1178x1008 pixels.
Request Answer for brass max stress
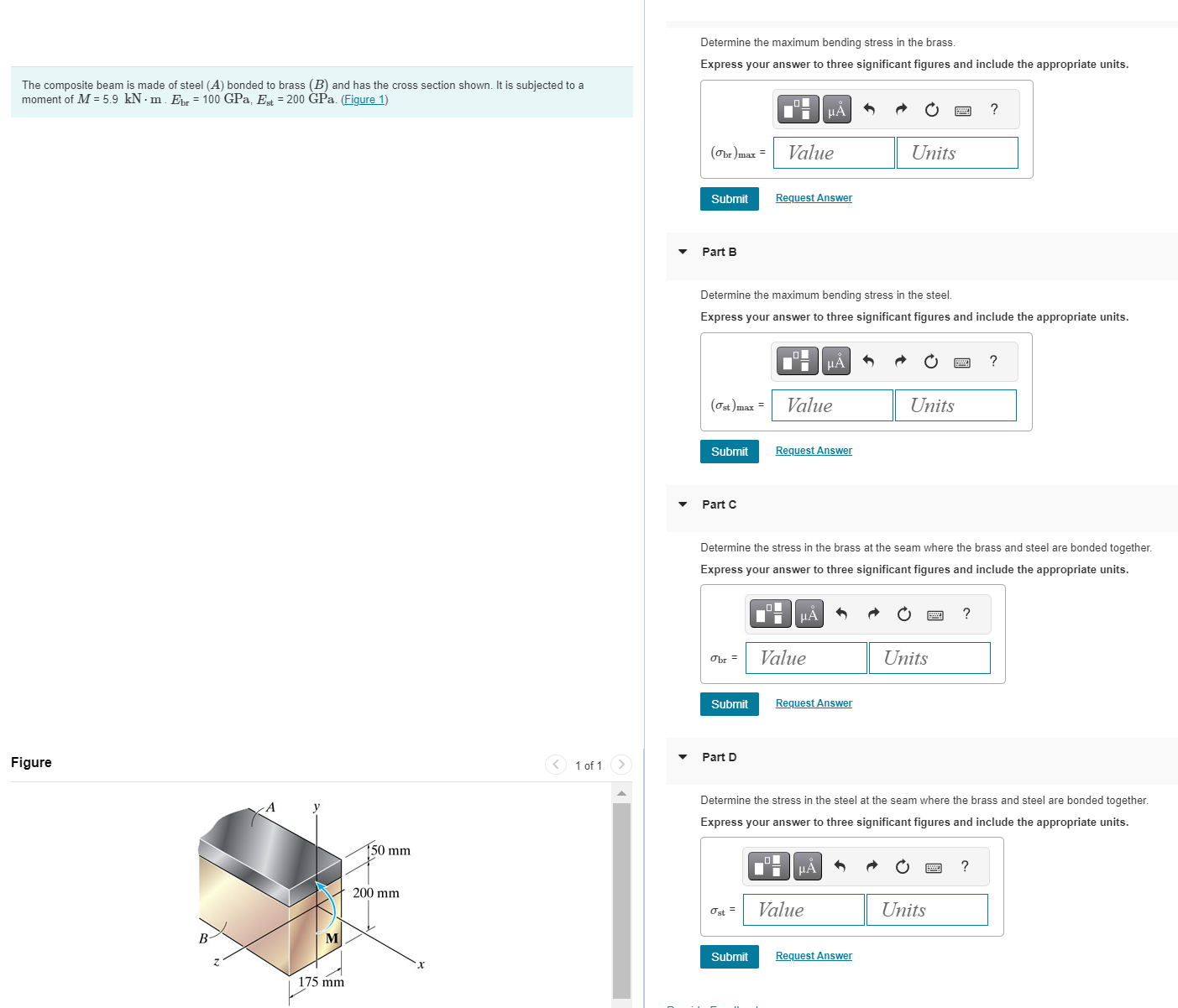(x=814, y=198)
